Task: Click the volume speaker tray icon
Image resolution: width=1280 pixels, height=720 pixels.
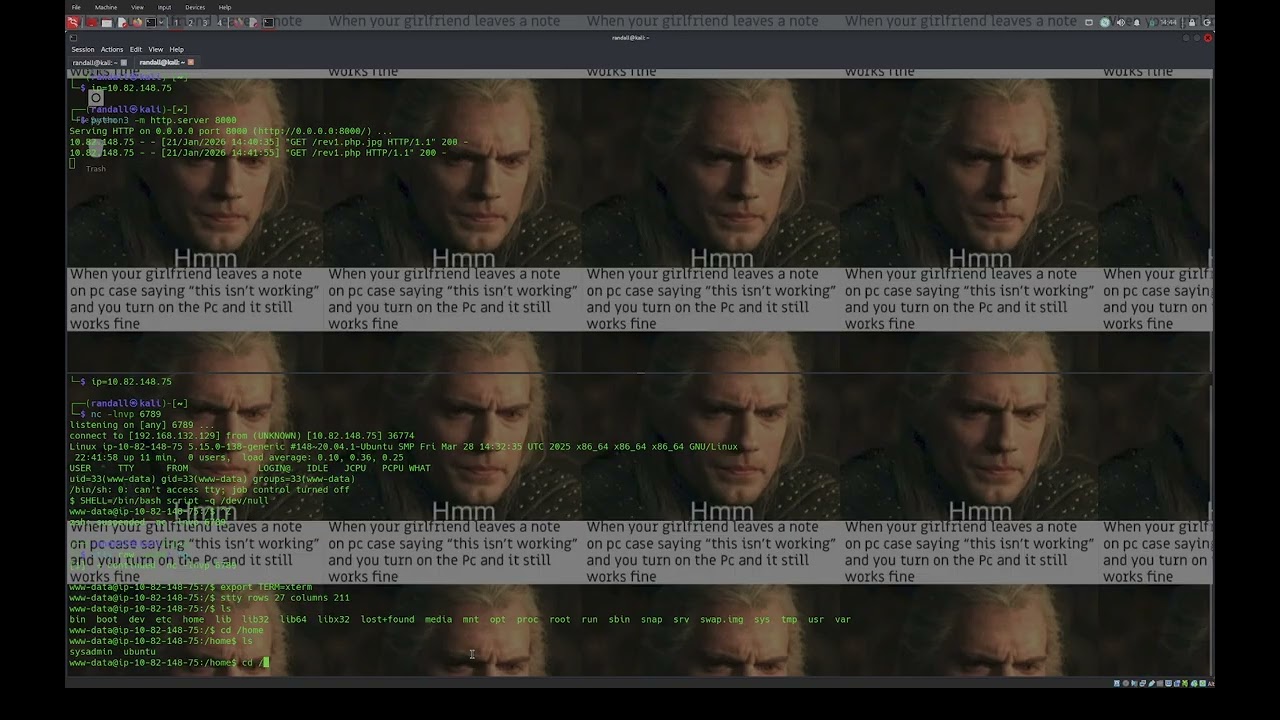Action: coord(1121,22)
